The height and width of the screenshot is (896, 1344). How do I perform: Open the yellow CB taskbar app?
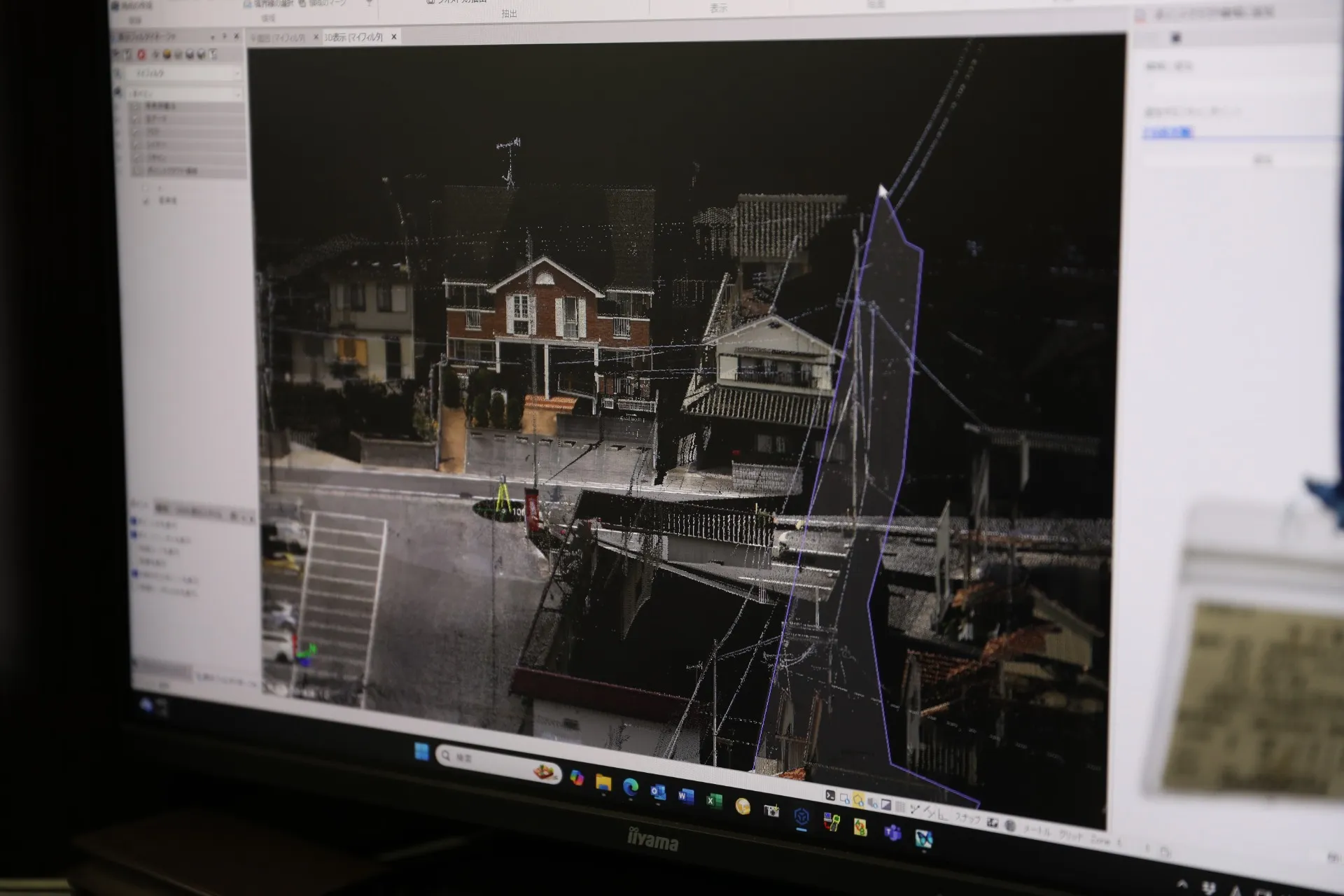(860, 827)
